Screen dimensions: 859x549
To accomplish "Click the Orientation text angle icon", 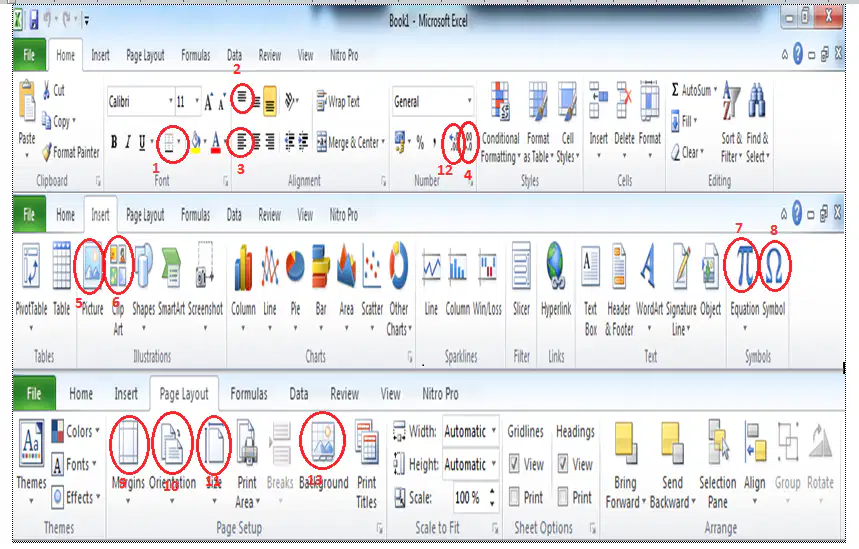I will tap(291, 101).
